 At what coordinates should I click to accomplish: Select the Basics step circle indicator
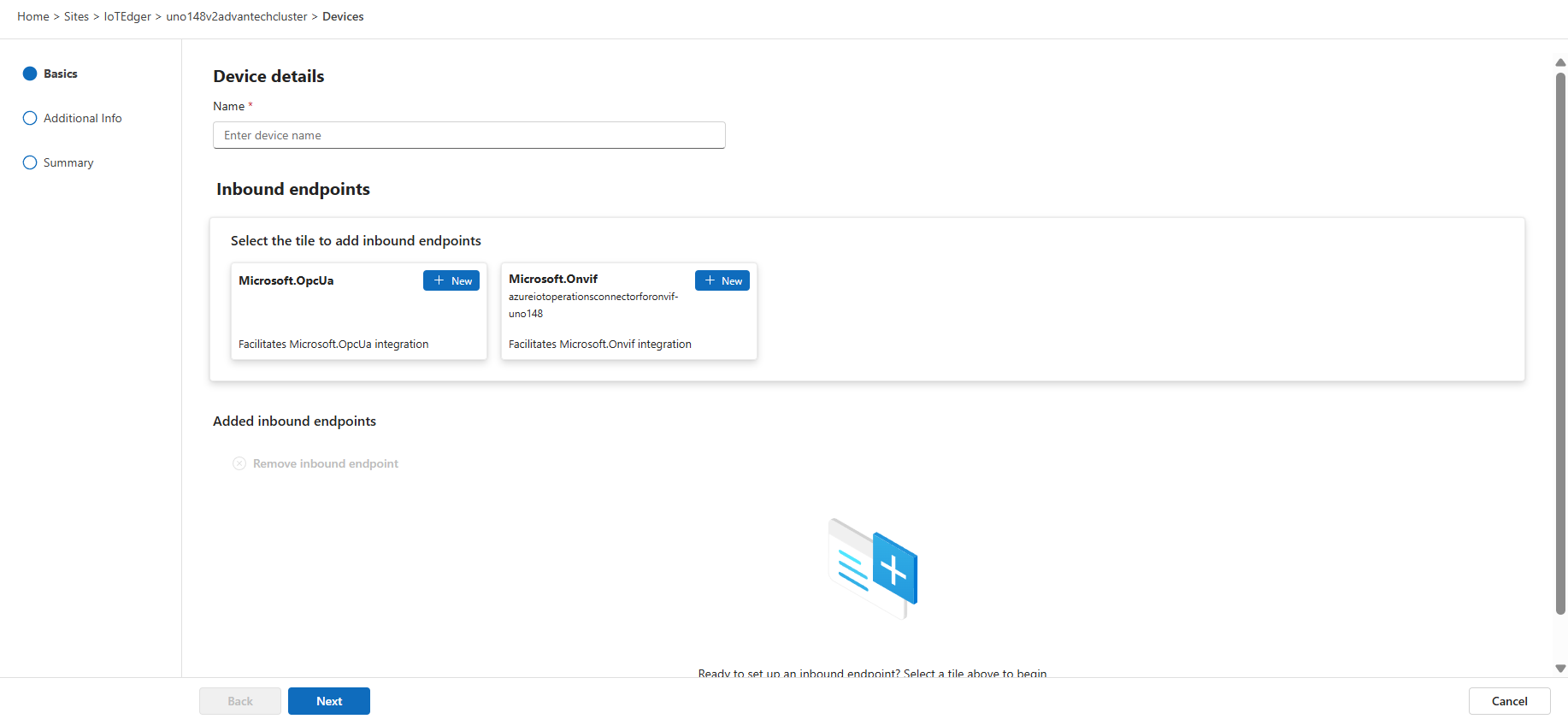(x=30, y=74)
